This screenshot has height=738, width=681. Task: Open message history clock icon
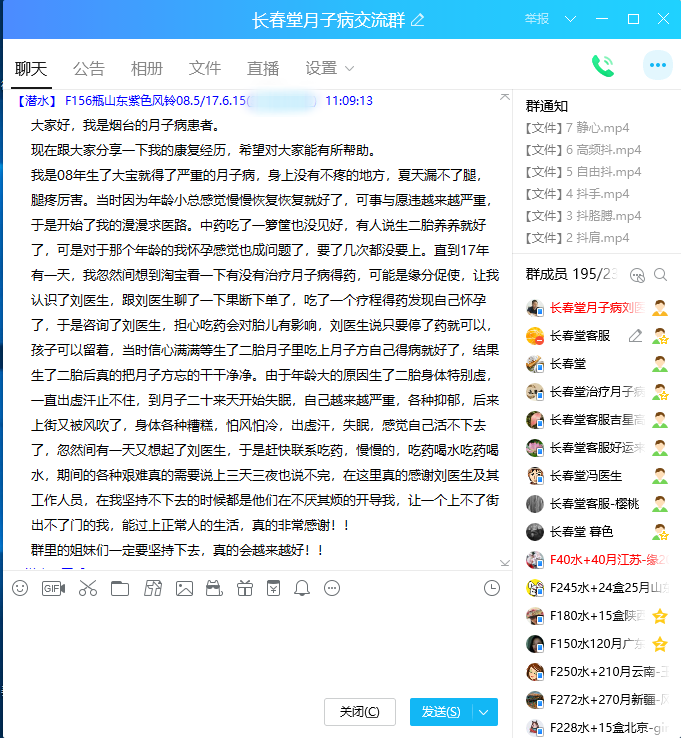click(x=491, y=588)
